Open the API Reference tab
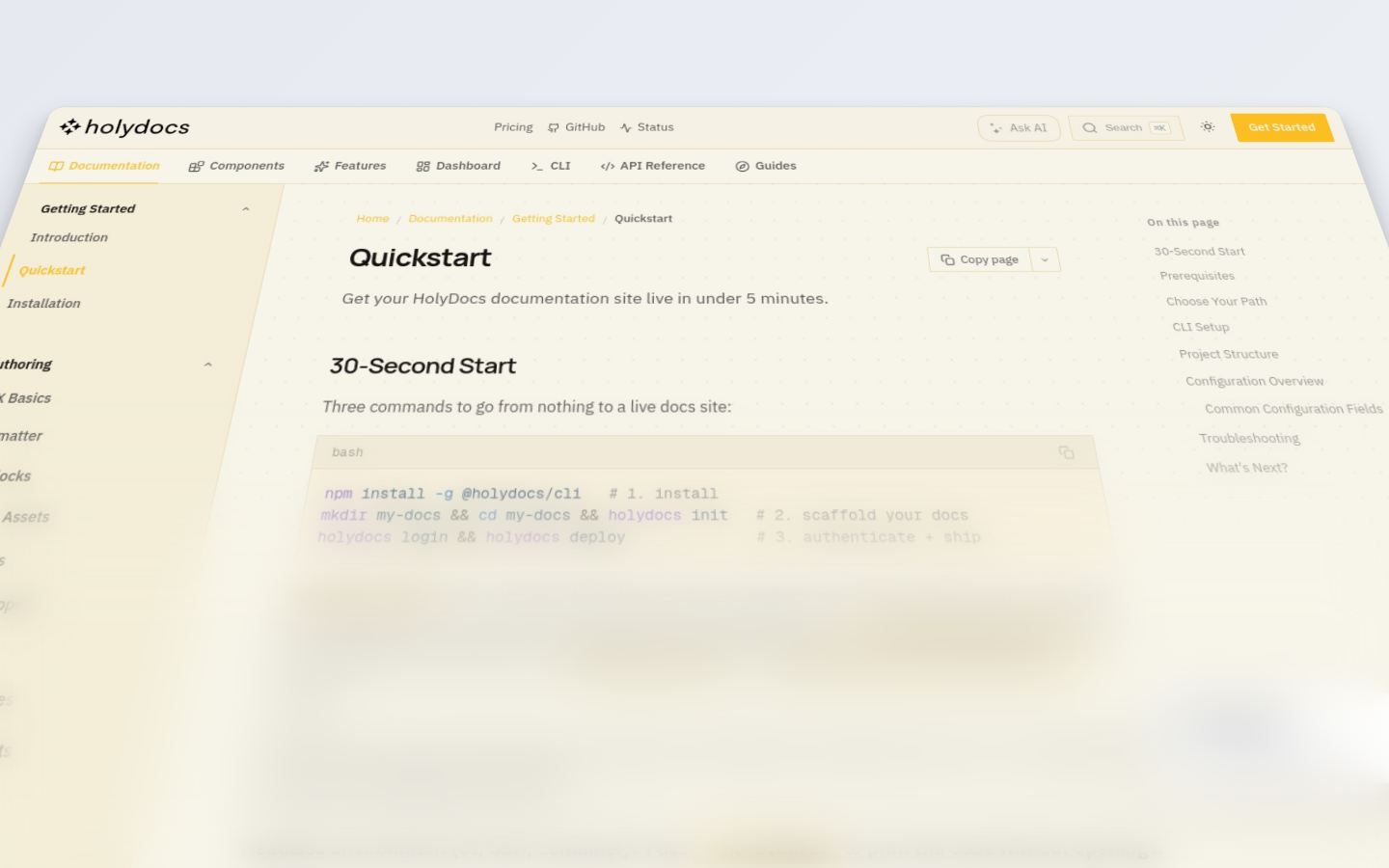Viewport: 1389px width, 868px height. tap(653, 166)
